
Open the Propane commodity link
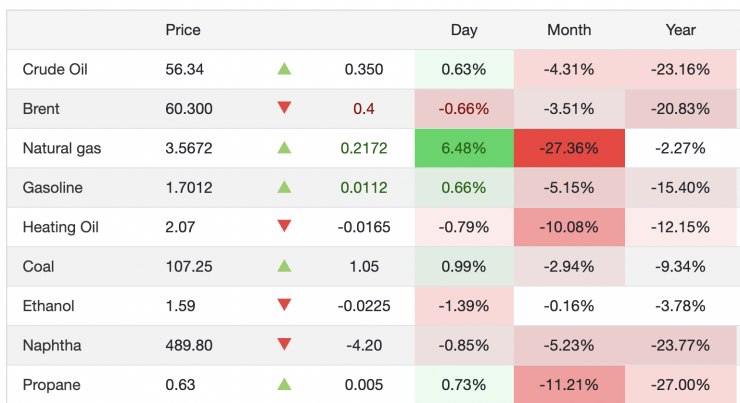(51, 385)
